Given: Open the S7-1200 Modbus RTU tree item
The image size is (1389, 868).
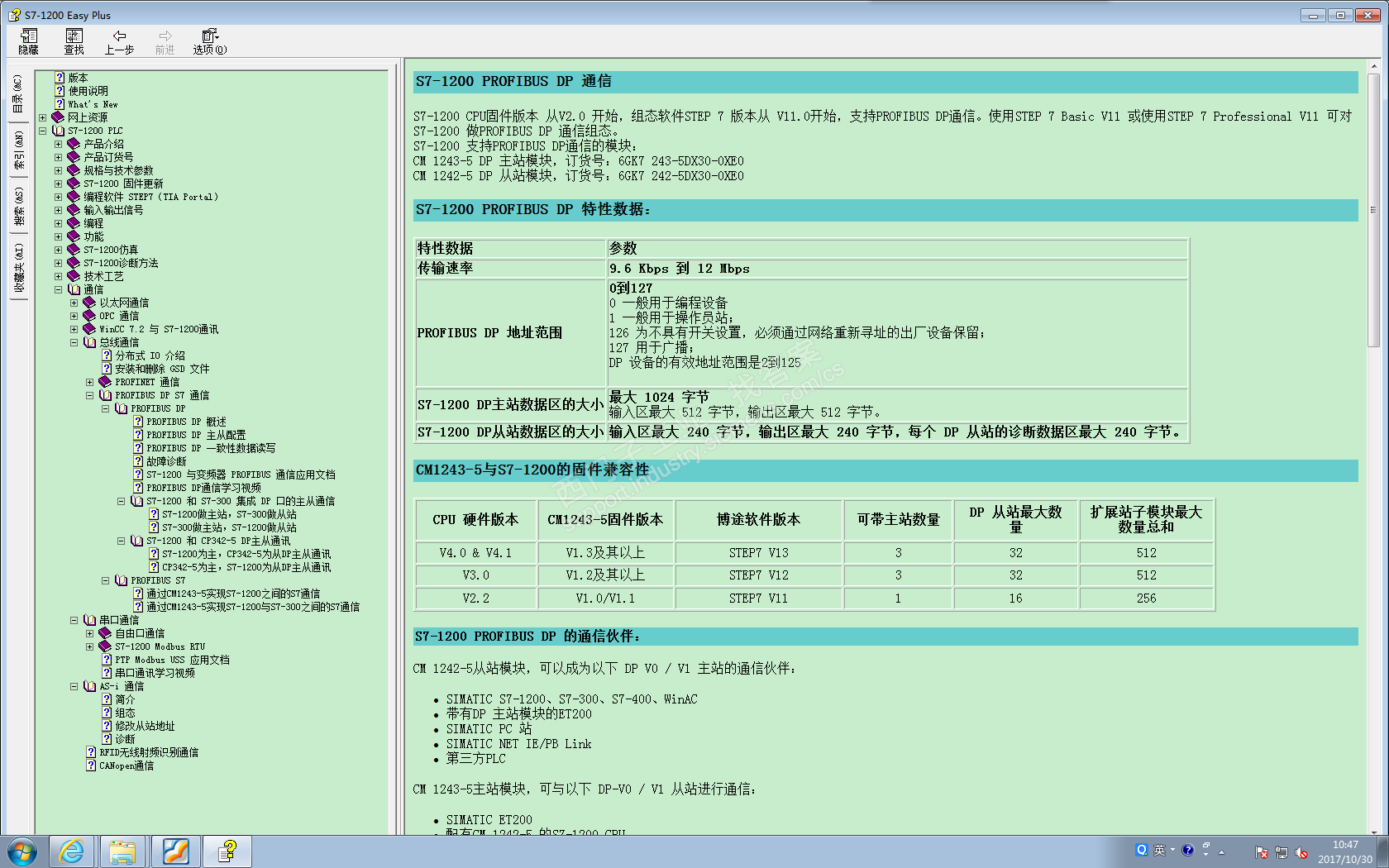Looking at the screenshot, I should pyautogui.click(x=160, y=646).
